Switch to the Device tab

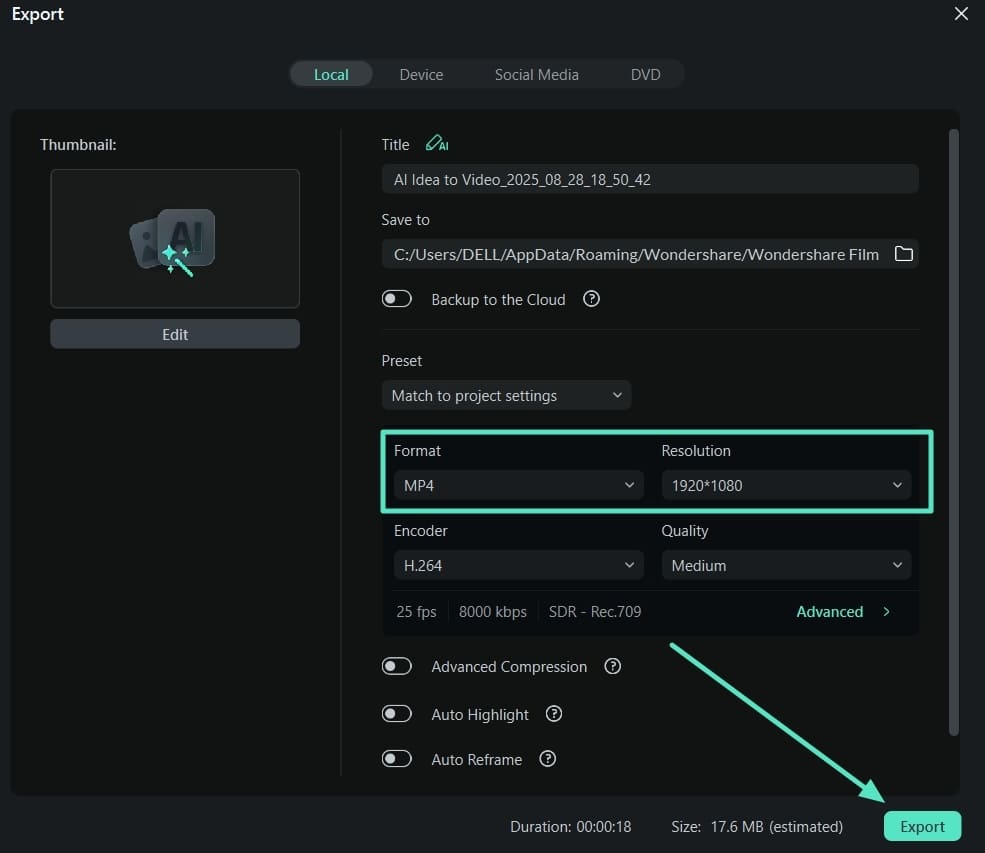422,75
